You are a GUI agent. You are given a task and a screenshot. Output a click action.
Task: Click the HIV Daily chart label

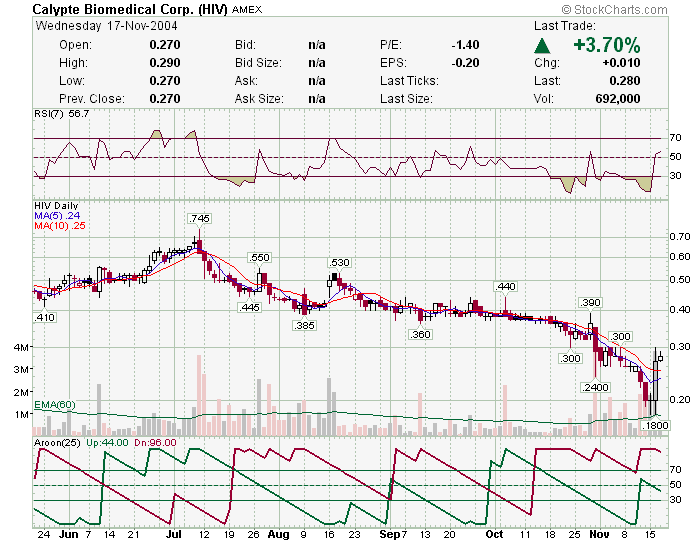pyautogui.click(x=56, y=206)
